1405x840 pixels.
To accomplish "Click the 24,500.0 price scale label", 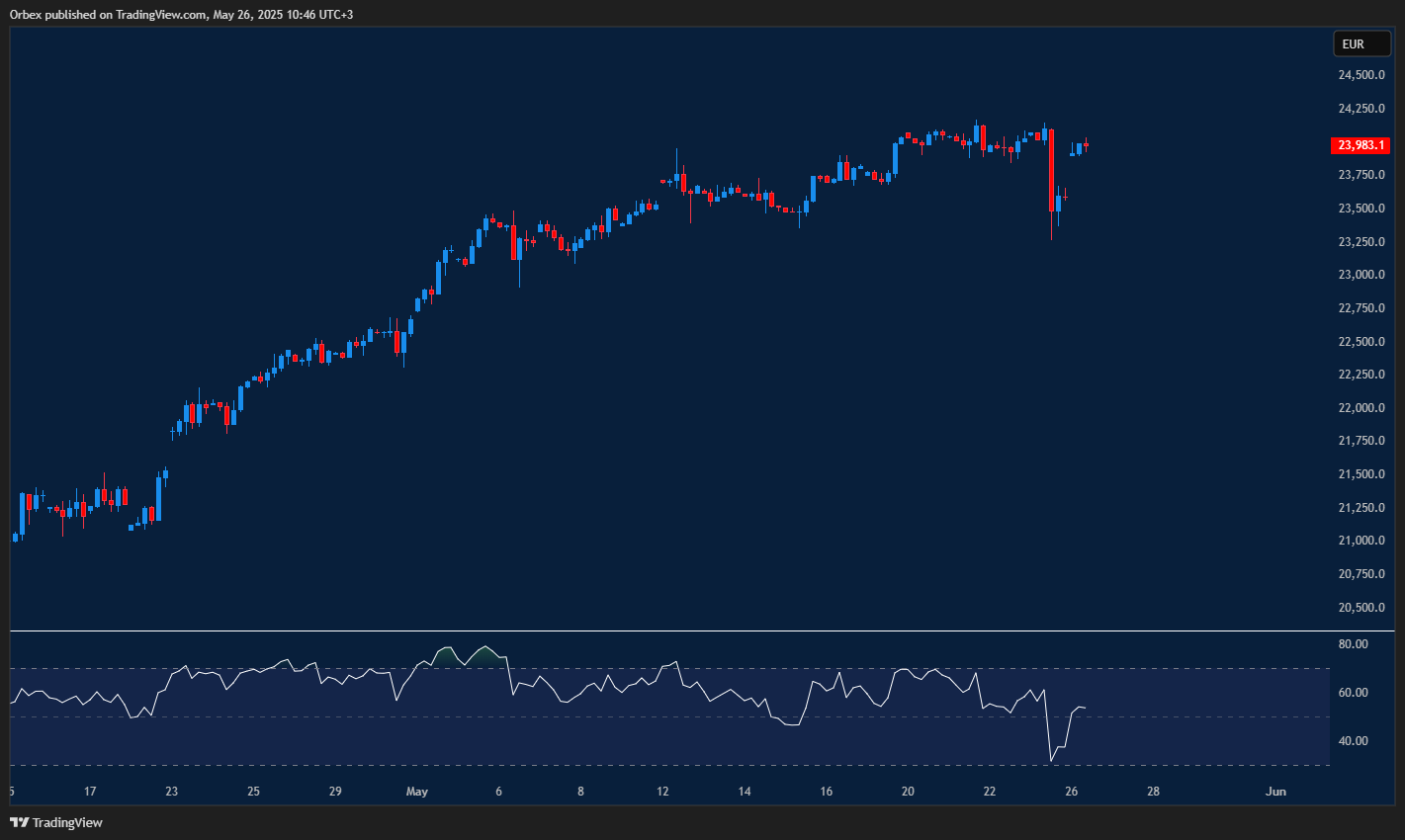I will pos(1361,73).
